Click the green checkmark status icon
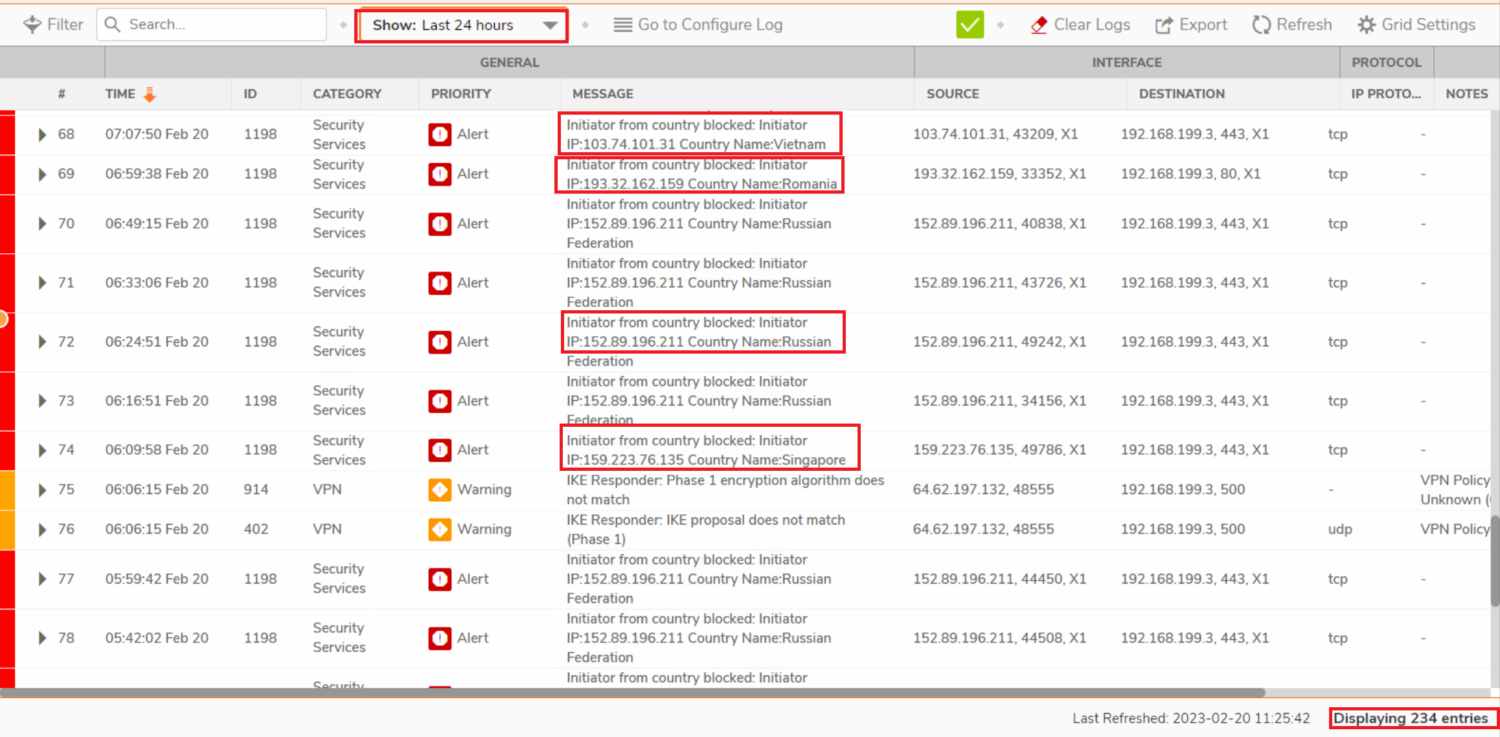The width and height of the screenshot is (1500, 737). click(969, 25)
